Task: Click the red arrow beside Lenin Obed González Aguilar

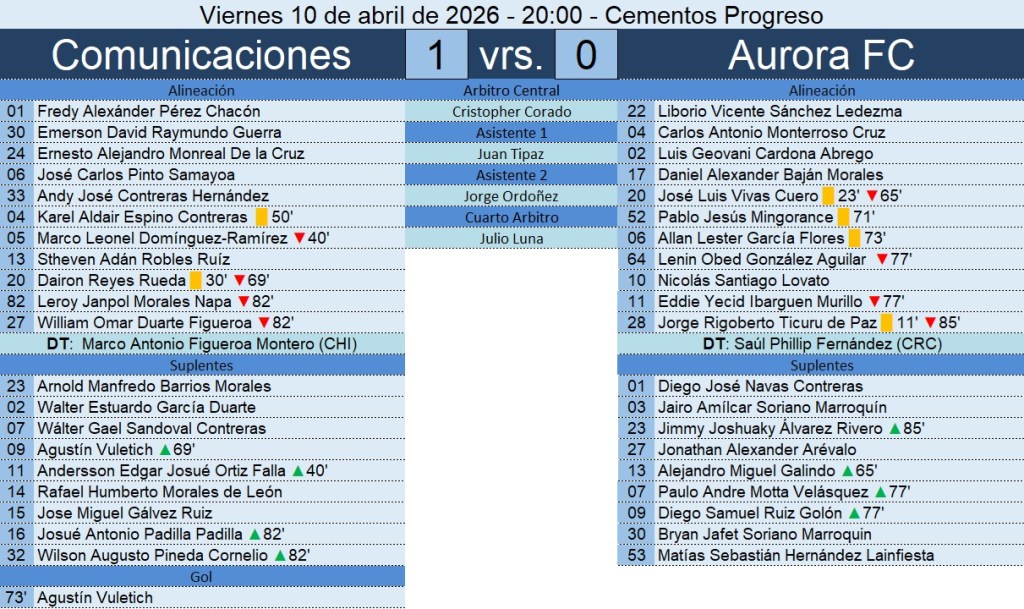Action: pos(881,260)
